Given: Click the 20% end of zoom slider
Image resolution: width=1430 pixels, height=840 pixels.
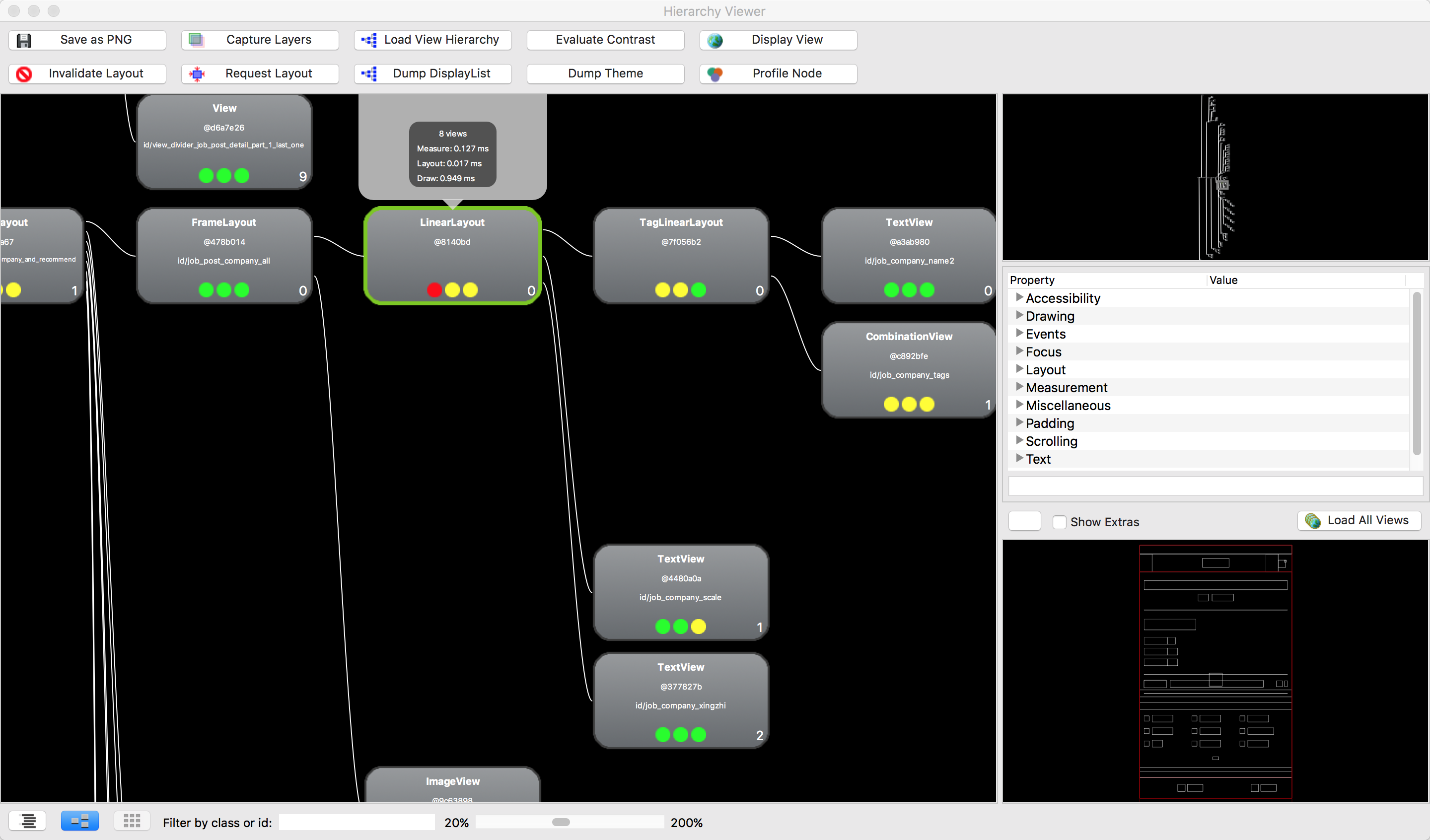Looking at the screenshot, I should tap(456, 823).
